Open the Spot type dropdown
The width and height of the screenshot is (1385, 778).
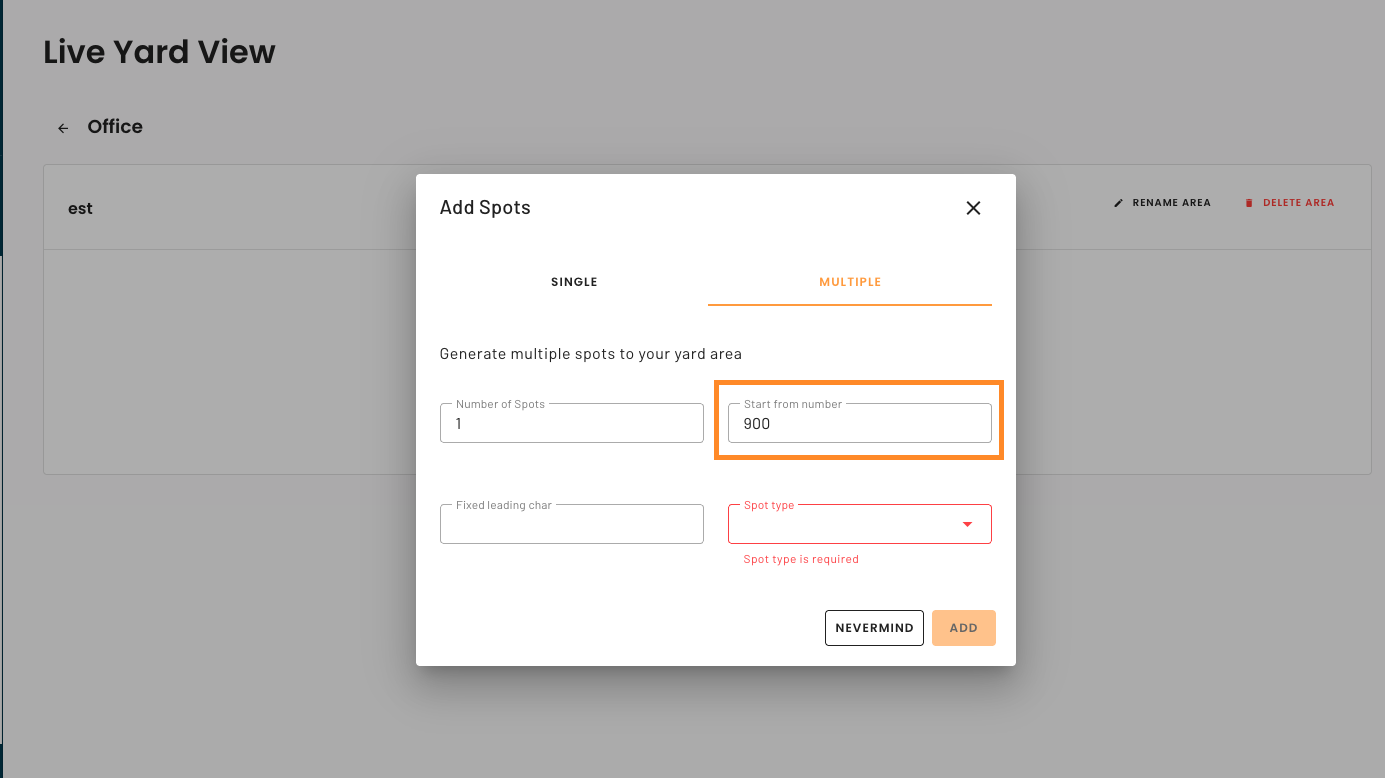pos(860,524)
